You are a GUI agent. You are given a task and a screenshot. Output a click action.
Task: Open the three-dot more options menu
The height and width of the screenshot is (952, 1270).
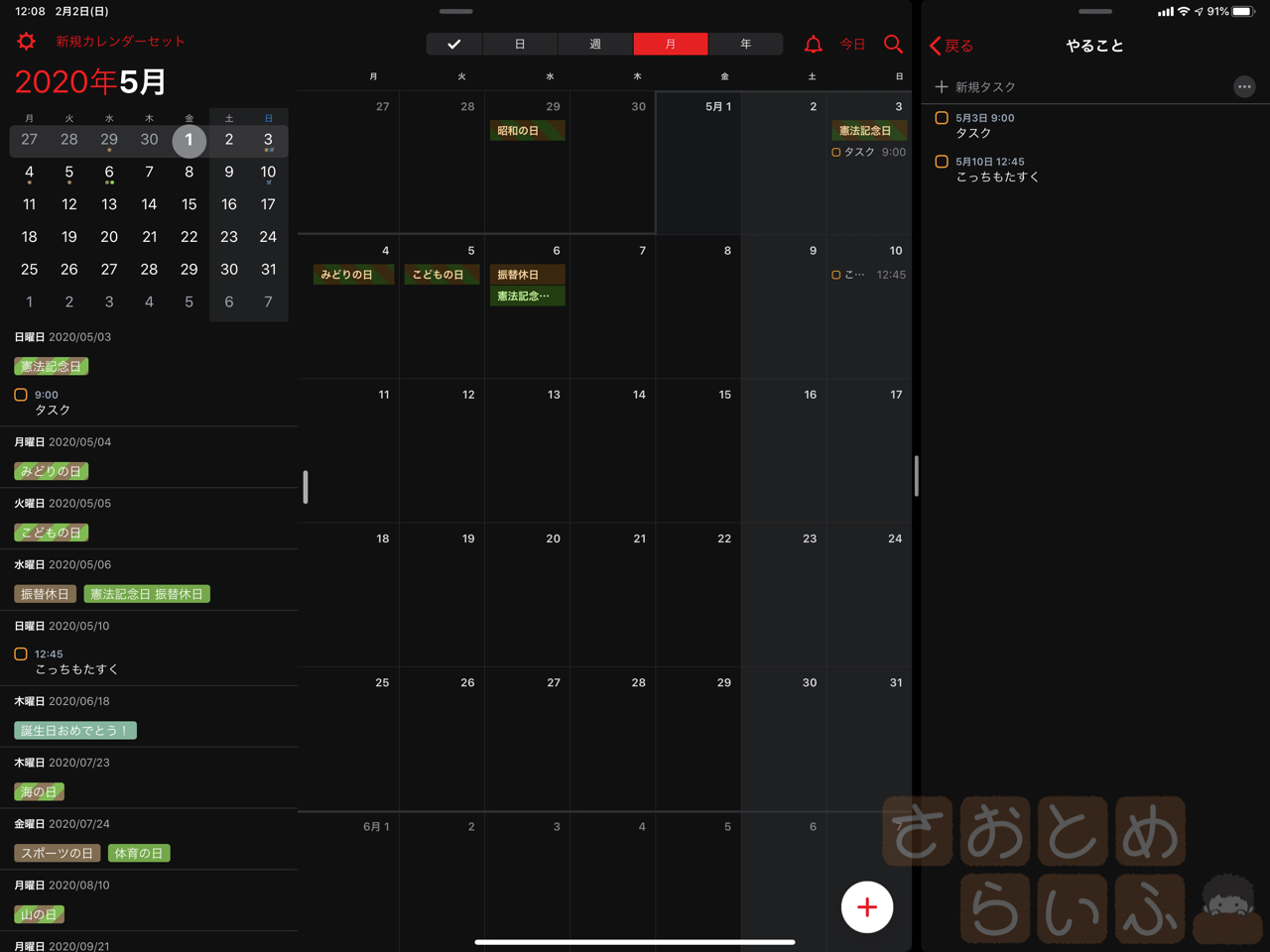[1244, 87]
